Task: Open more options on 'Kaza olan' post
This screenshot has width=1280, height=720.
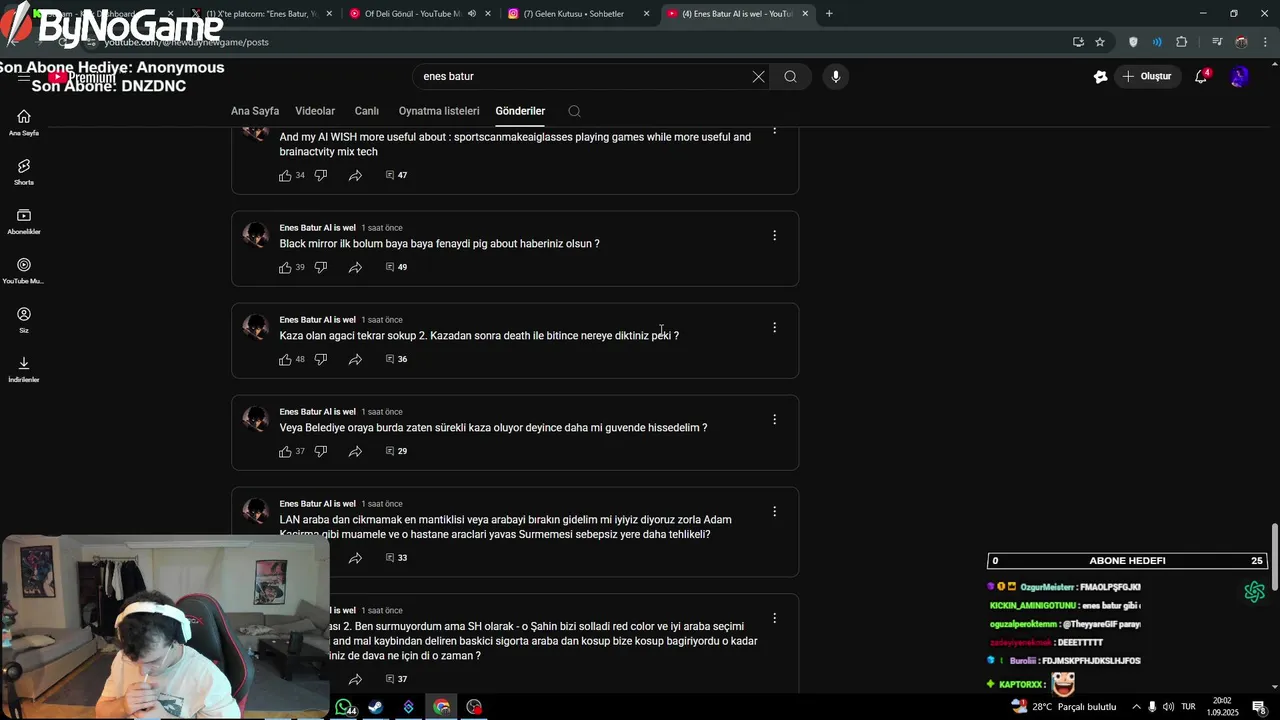Action: (x=774, y=327)
